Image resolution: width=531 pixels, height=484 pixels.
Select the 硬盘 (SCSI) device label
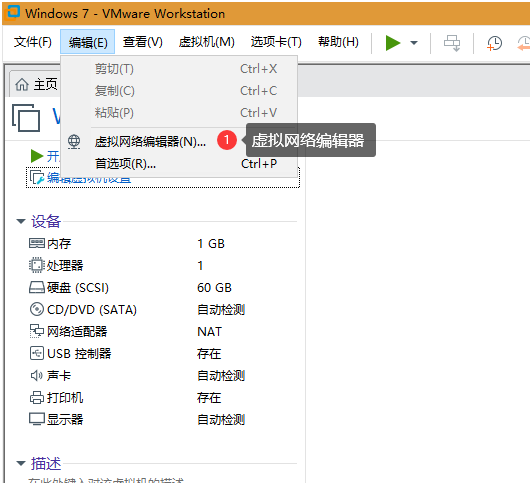[x=78, y=288]
